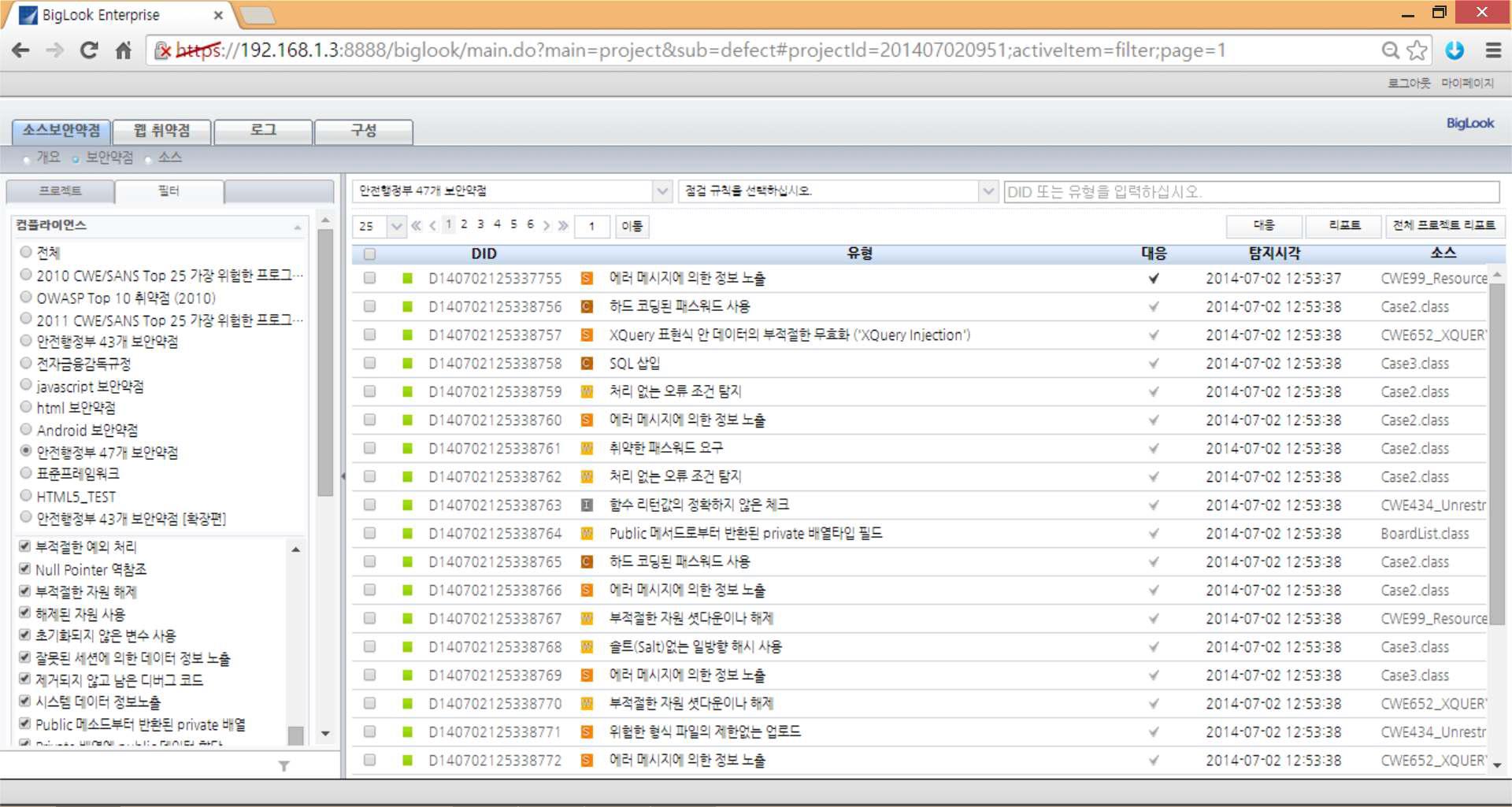Screen dimensions: 1512x807
Task: Jump to the last results page arrow
Action: pyautogui.click(x=563, y=226)
